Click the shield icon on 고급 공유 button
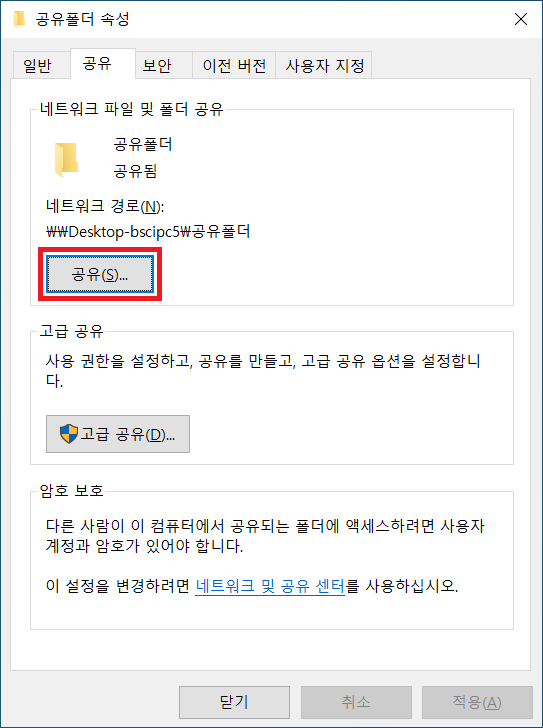The image size is (543, 728). pyautogui.click(x=69, y=434)
